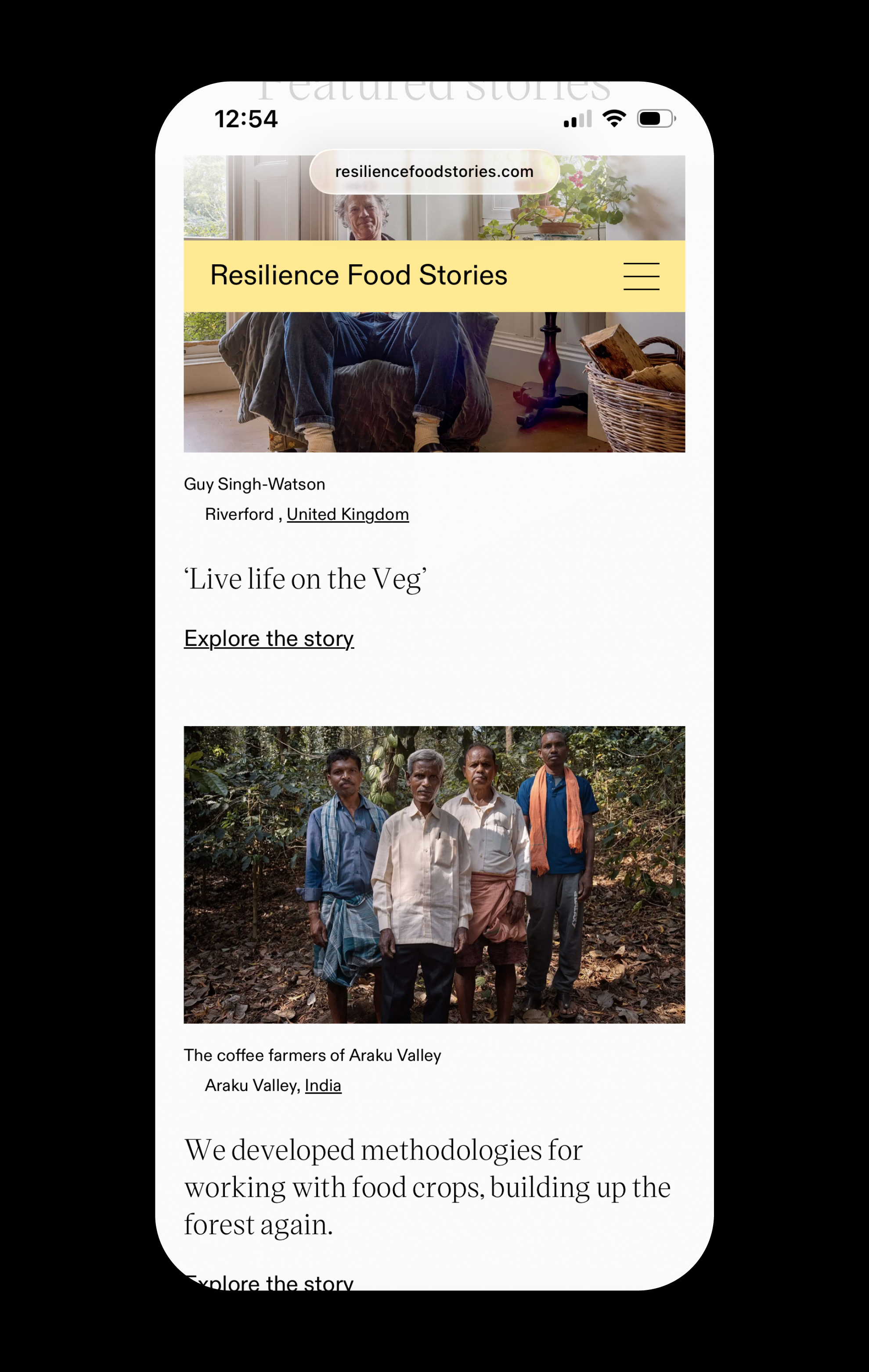869x1372 pixels.
Task: Click the Resilience Food Stories site title
Action: 358,275
